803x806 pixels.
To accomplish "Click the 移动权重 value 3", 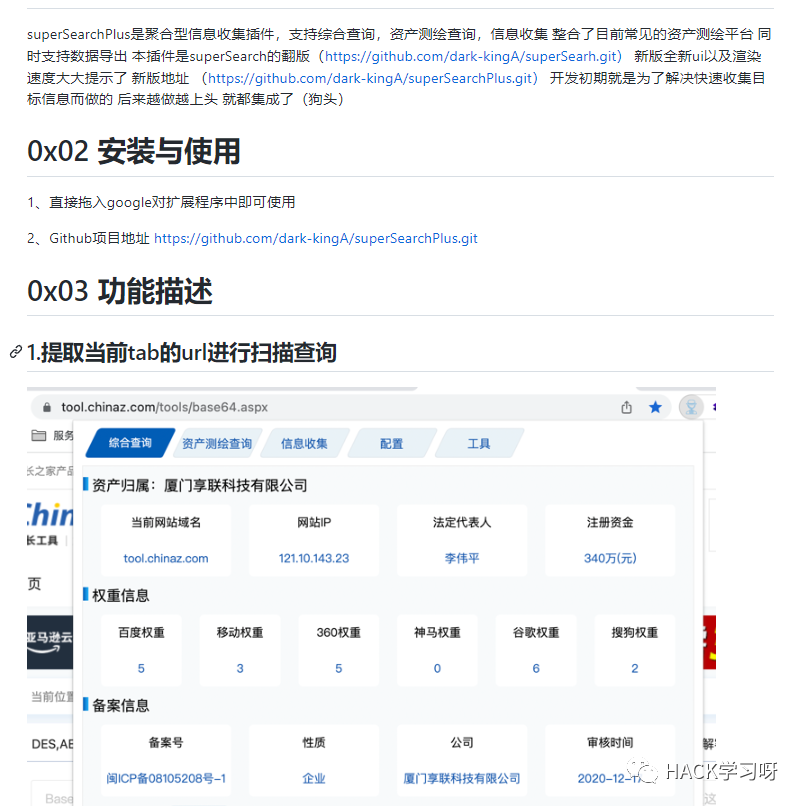I will point(240,668).
